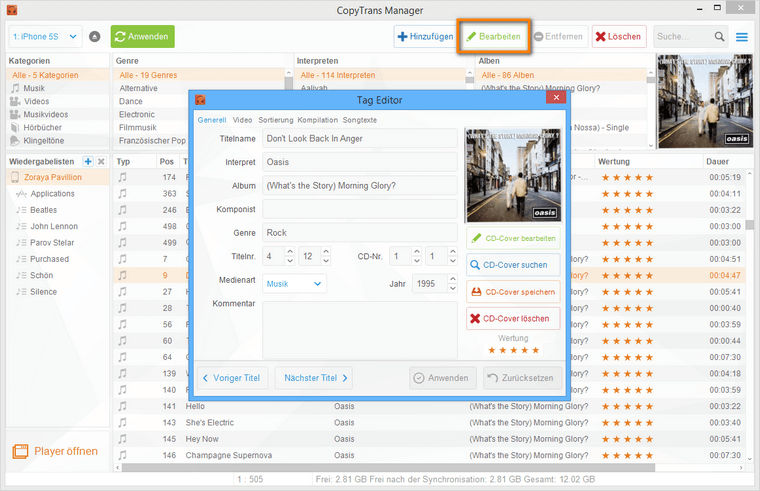
Task: Go to Nächster Titel
Action: [314, 378]
